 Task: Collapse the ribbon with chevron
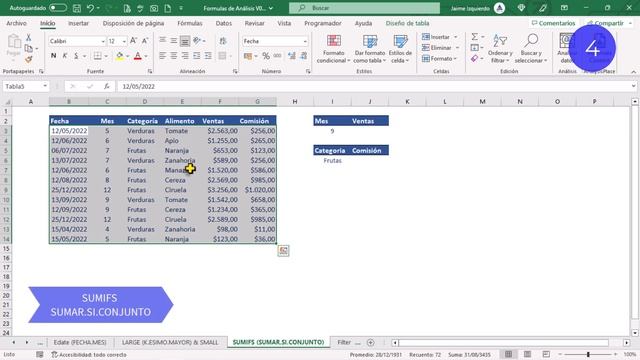633,72
